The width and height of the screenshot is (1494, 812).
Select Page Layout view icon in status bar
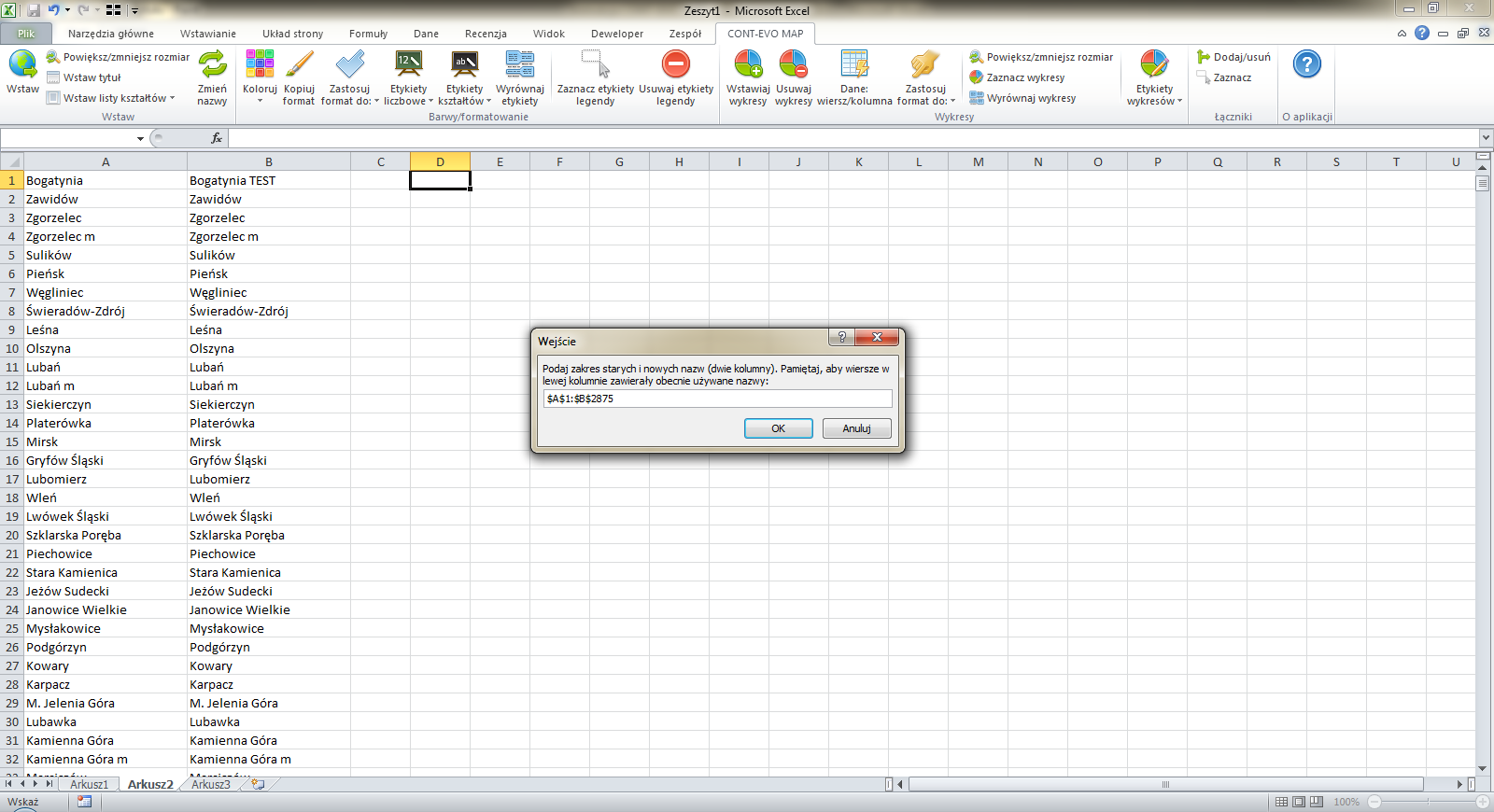pyautogui.click(x=1299, y=802)
